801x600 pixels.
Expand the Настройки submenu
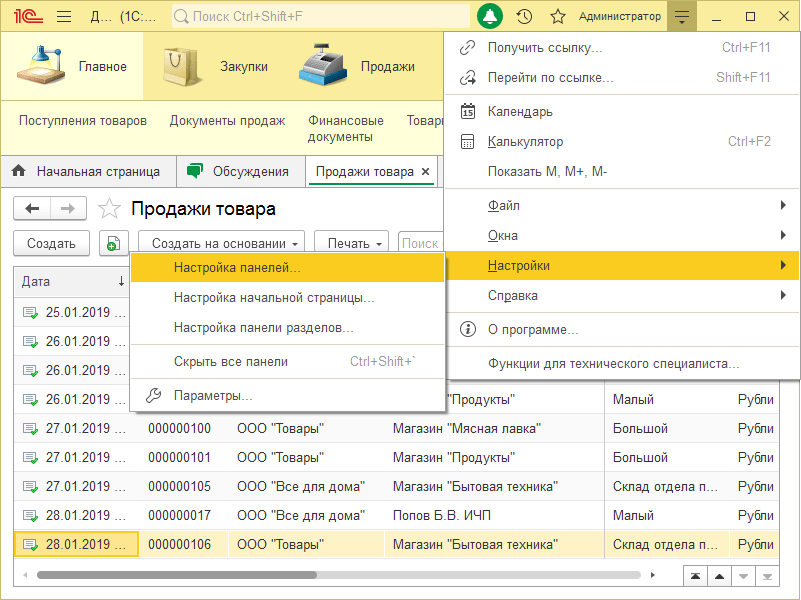point(622,266)
